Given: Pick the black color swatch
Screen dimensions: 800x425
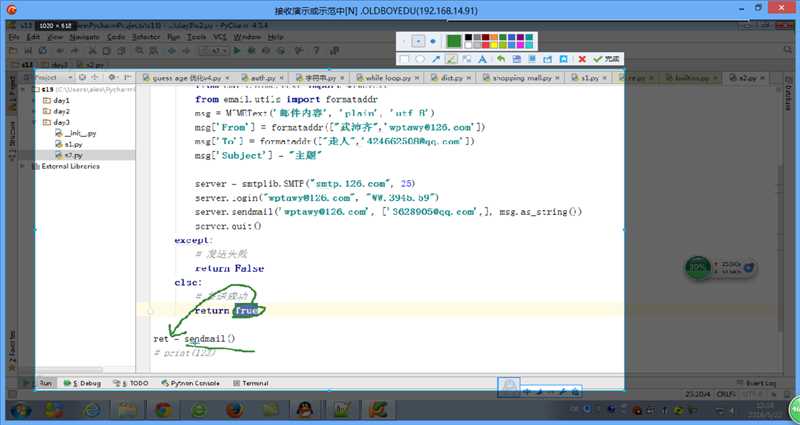Looking at the screenshot, I should [x=468, y=37].
